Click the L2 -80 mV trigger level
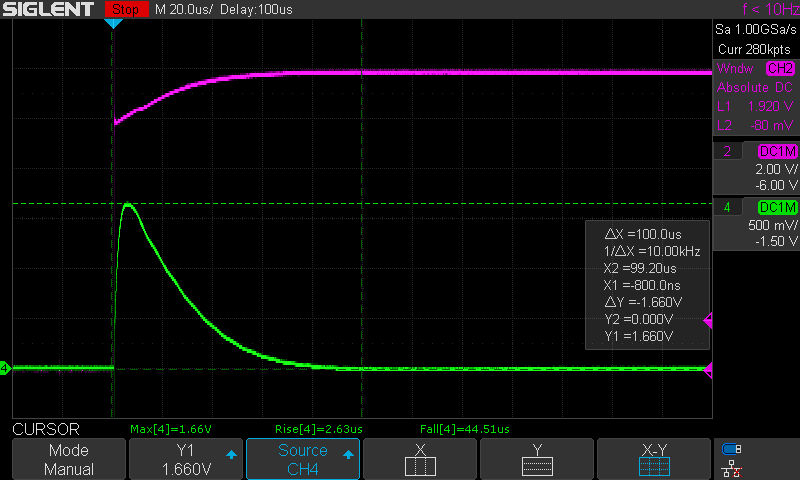Image resolution: width=800 pixels, height=480 pixels. click(755, 125)
